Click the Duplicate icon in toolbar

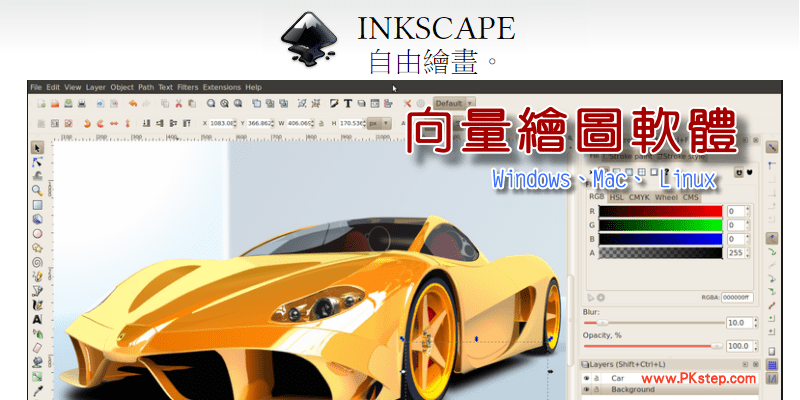[x=257, y=104]
